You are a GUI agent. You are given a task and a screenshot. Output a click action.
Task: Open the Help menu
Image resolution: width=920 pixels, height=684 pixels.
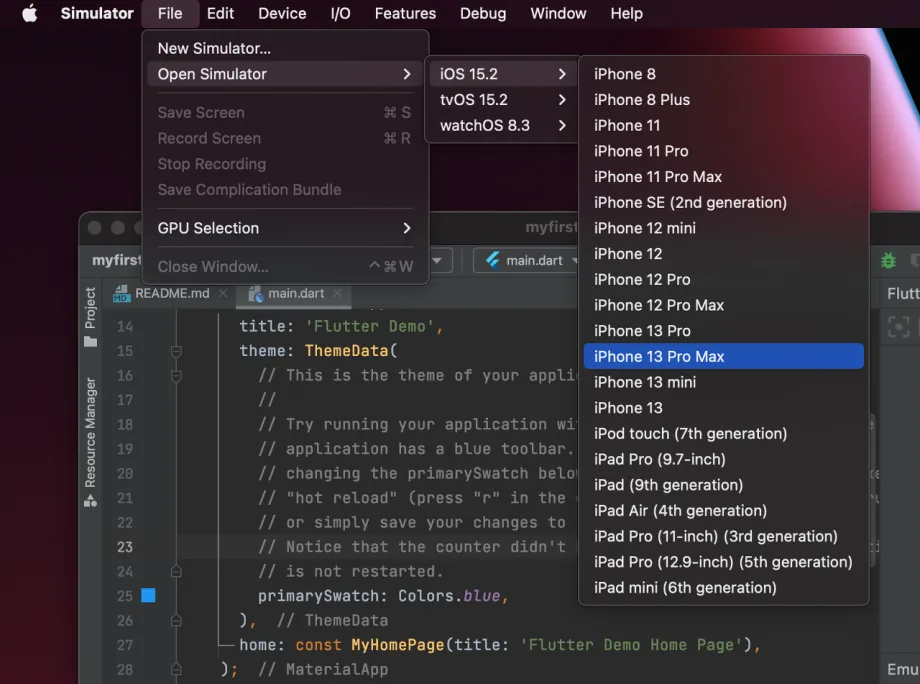click(x=627, y=13)
